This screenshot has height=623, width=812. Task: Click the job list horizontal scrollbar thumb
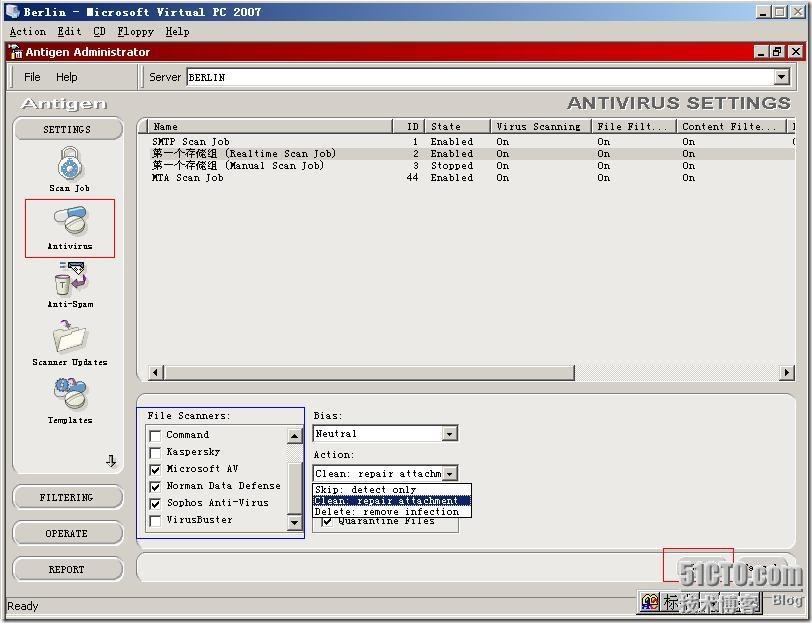369,372
